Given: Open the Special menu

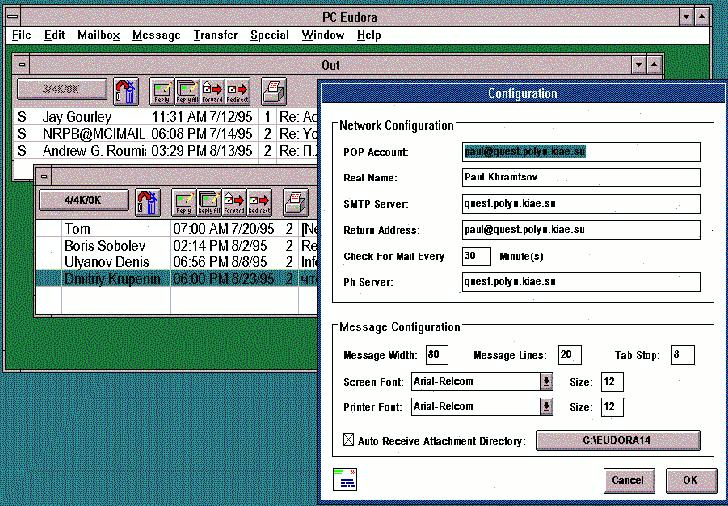Looking at the screenshot, I should pos(269,35).
